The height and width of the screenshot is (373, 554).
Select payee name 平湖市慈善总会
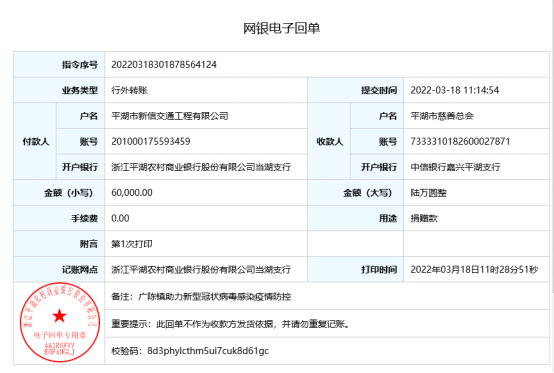pyautogui.click(x=442, y=116)
